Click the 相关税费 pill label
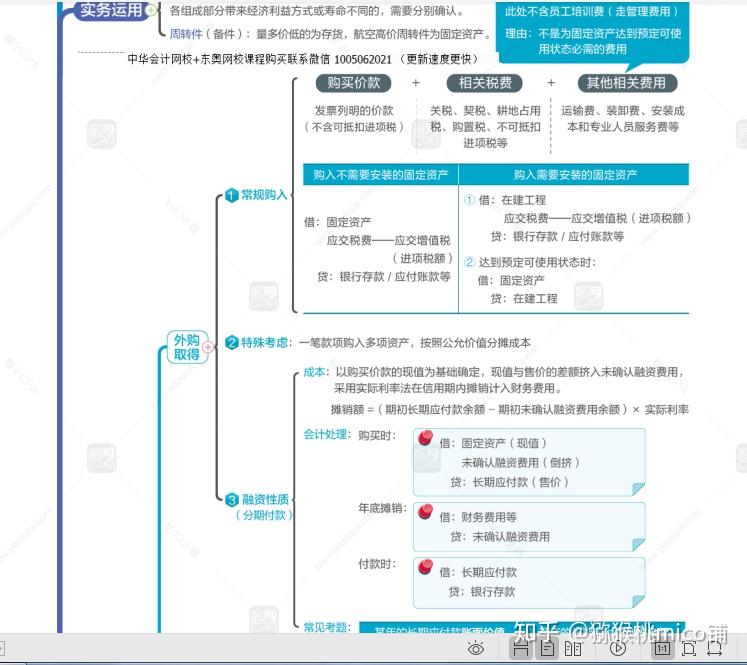Image resolution: width=747 pixels, height=665 pixels. (485, 83)
